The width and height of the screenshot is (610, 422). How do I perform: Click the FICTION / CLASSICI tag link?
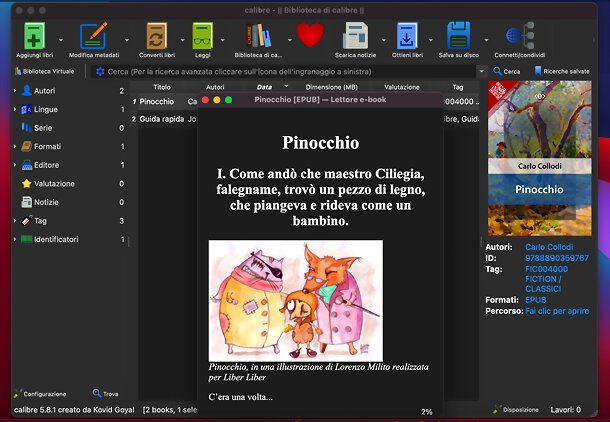coord(543,284)
